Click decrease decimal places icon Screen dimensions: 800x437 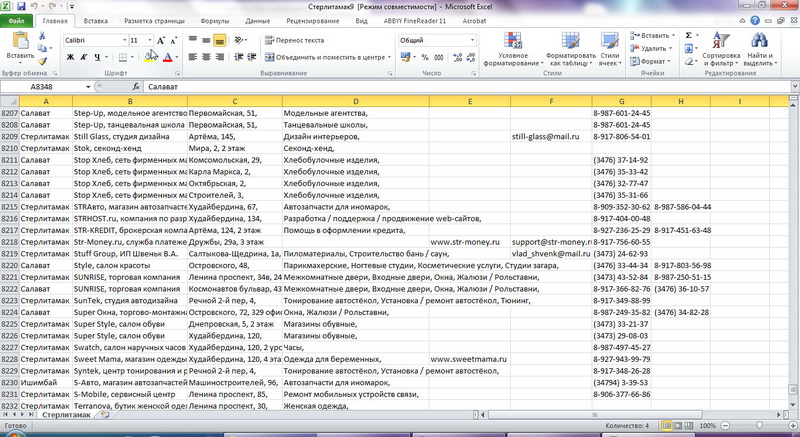point(471,57)
